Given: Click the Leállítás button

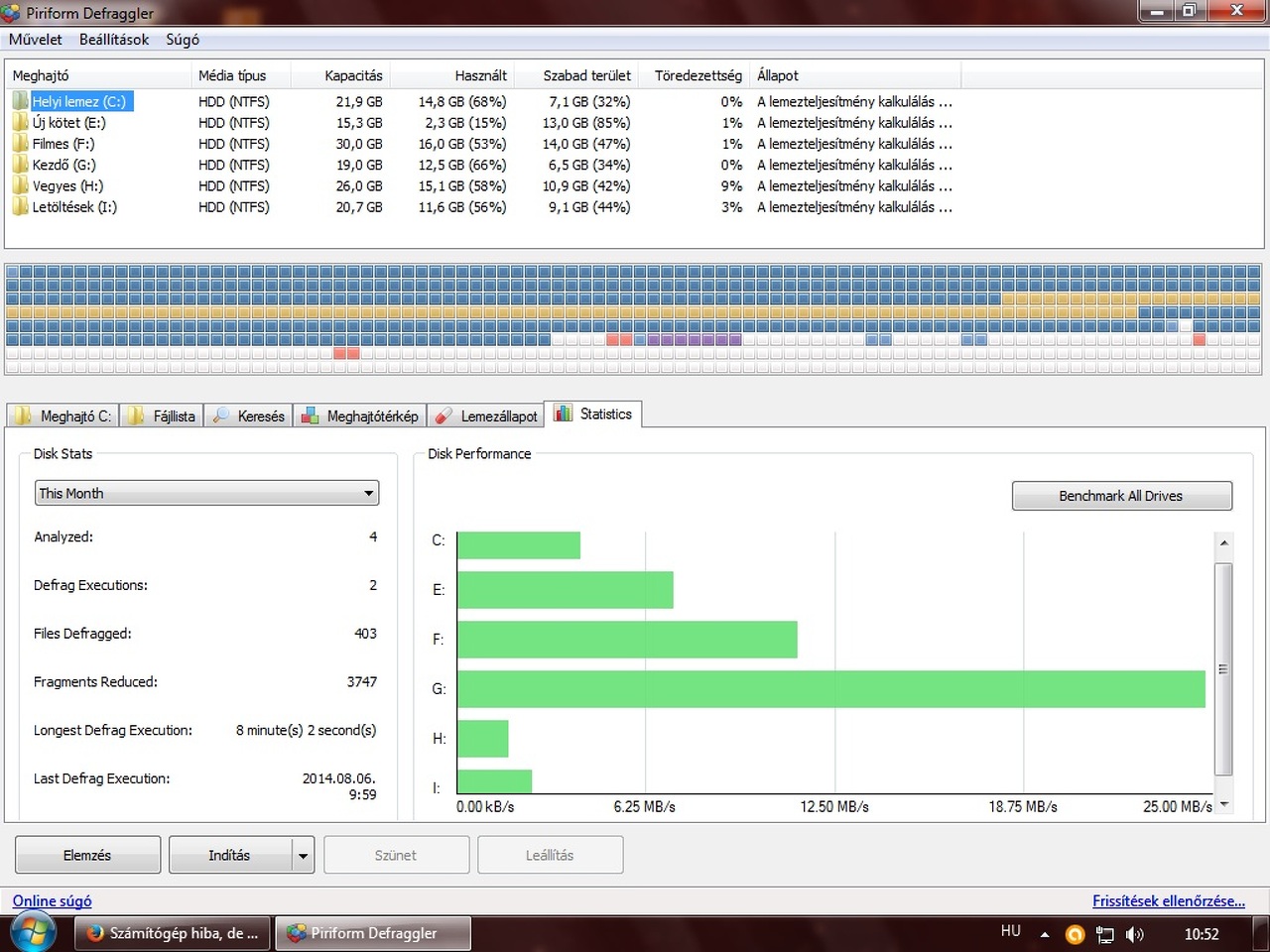Looking at the screenshot, I should click(550, 855).
